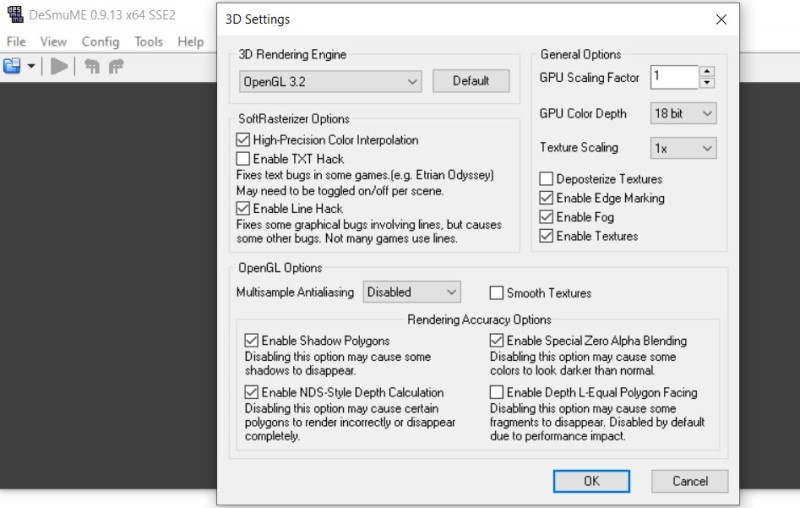Toggle Smooth Textures checkbox
The image size is (800, 508).
497,293
